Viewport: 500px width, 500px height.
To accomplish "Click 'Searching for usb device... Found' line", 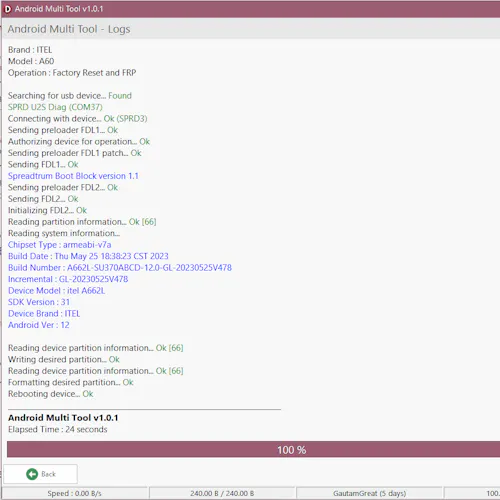I will [x=70, y=96].
